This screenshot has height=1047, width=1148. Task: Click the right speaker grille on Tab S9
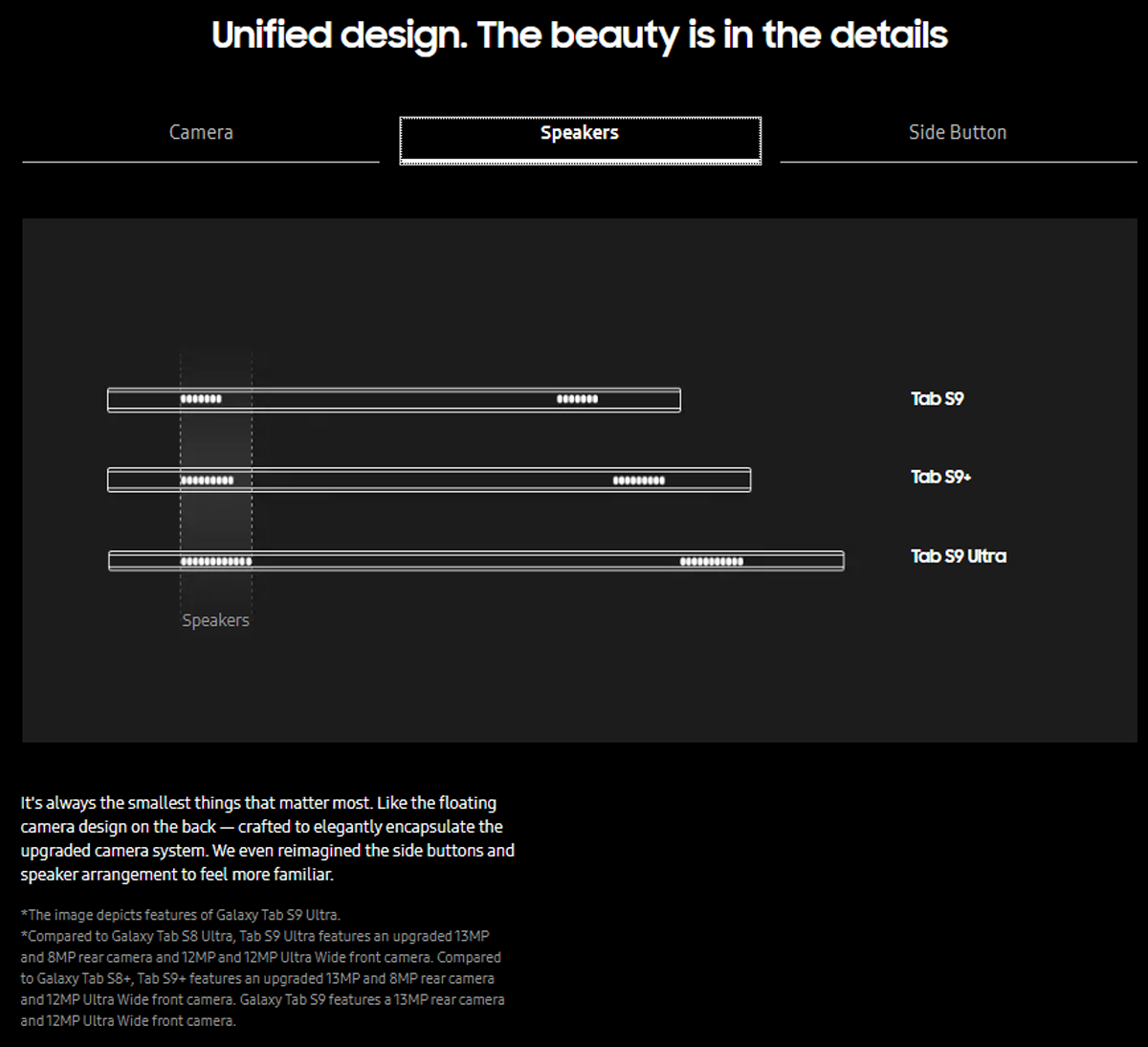[x=578, y=399]
